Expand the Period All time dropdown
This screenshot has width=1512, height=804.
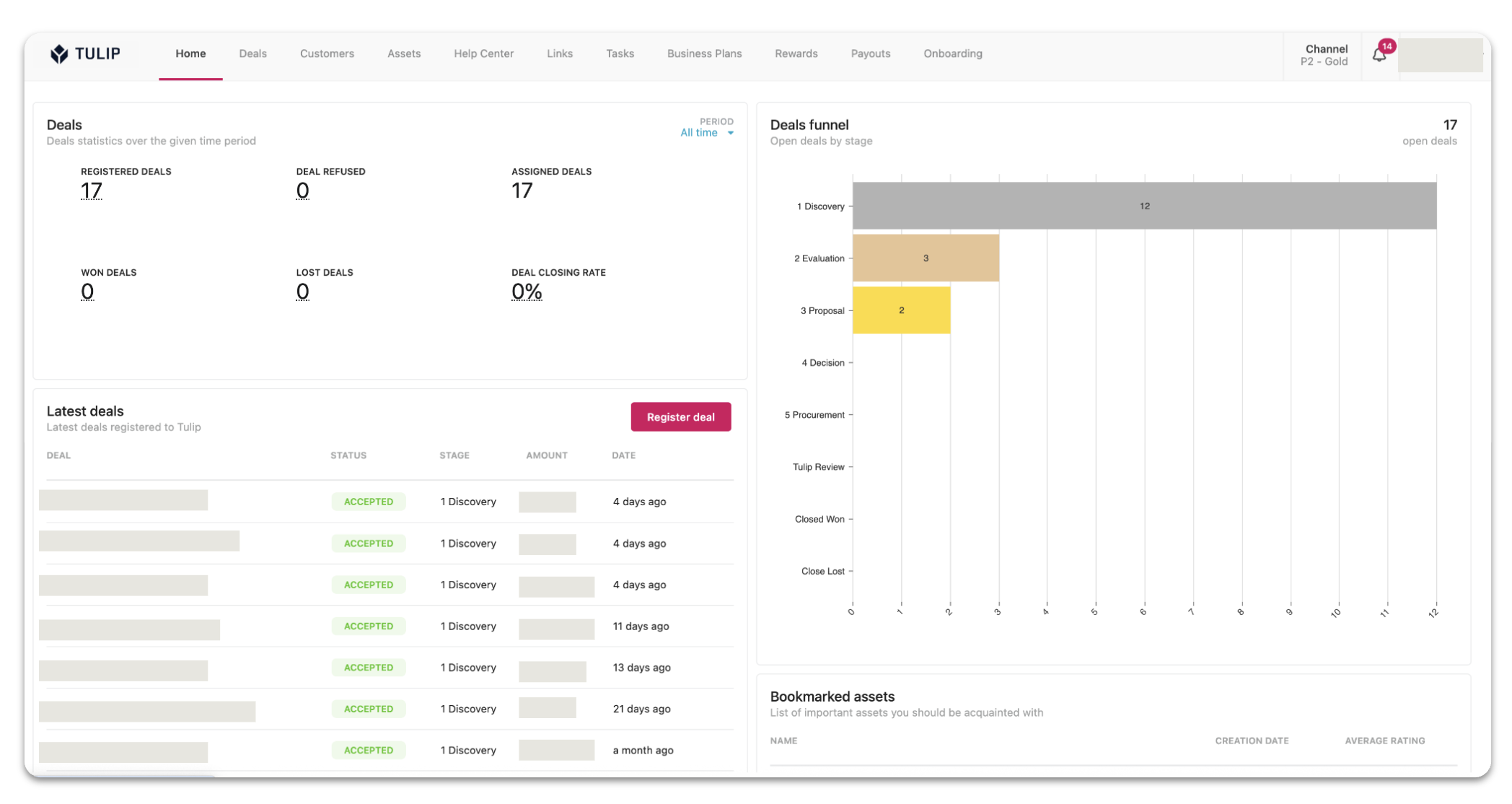[699, 133]
